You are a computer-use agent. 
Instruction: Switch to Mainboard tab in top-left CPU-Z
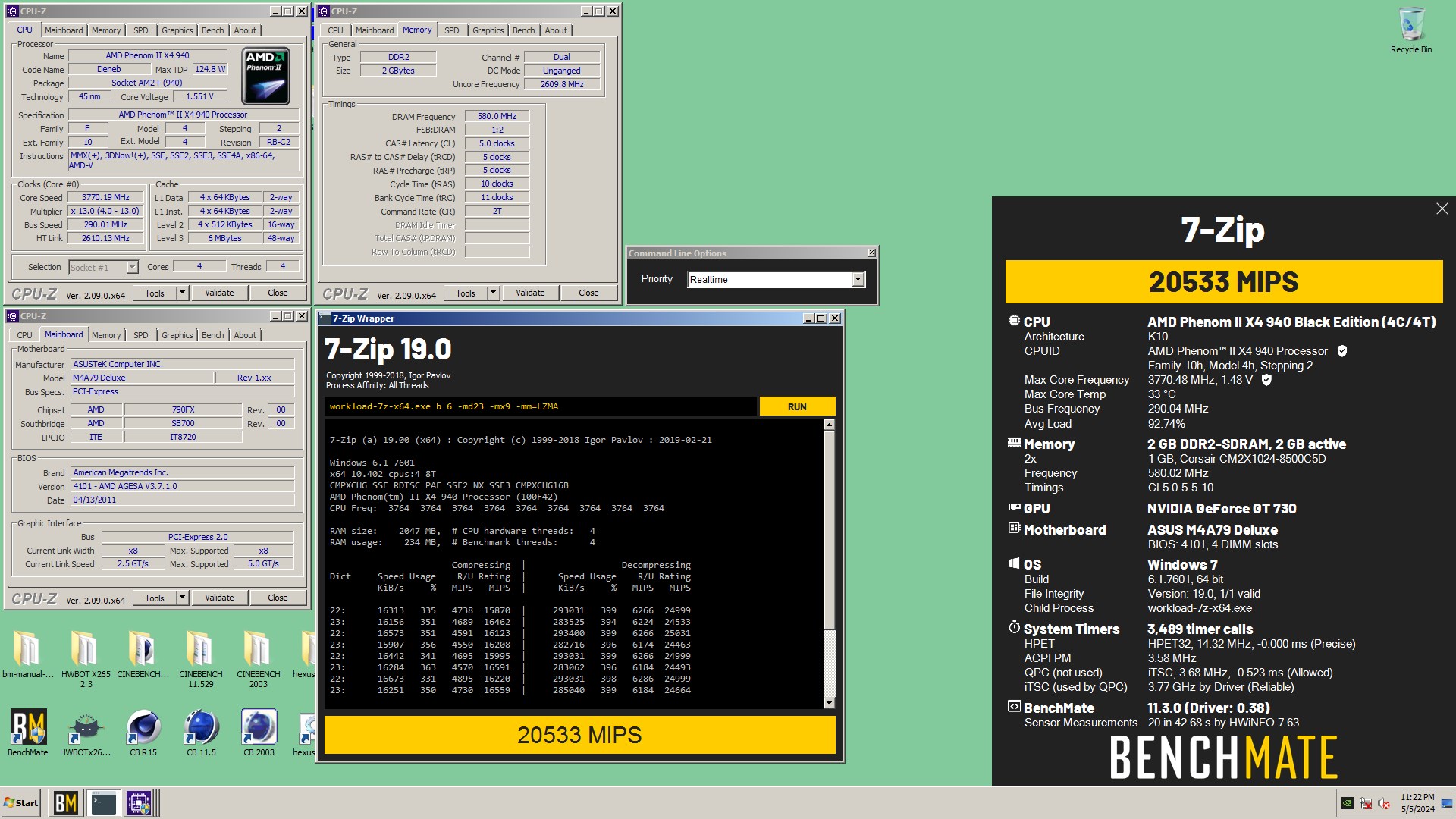point(64,30)
